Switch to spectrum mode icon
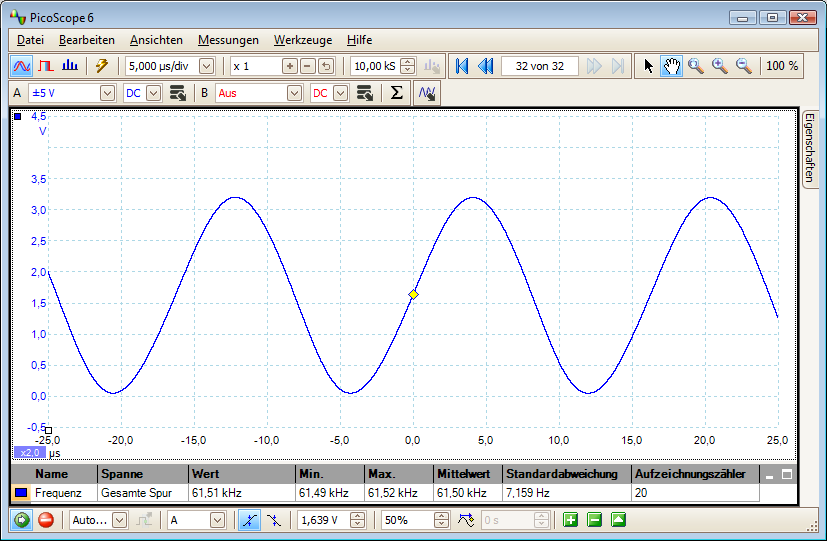Viewport: 827px width, 541px height. pyautogui.click(x=70, y=66)
